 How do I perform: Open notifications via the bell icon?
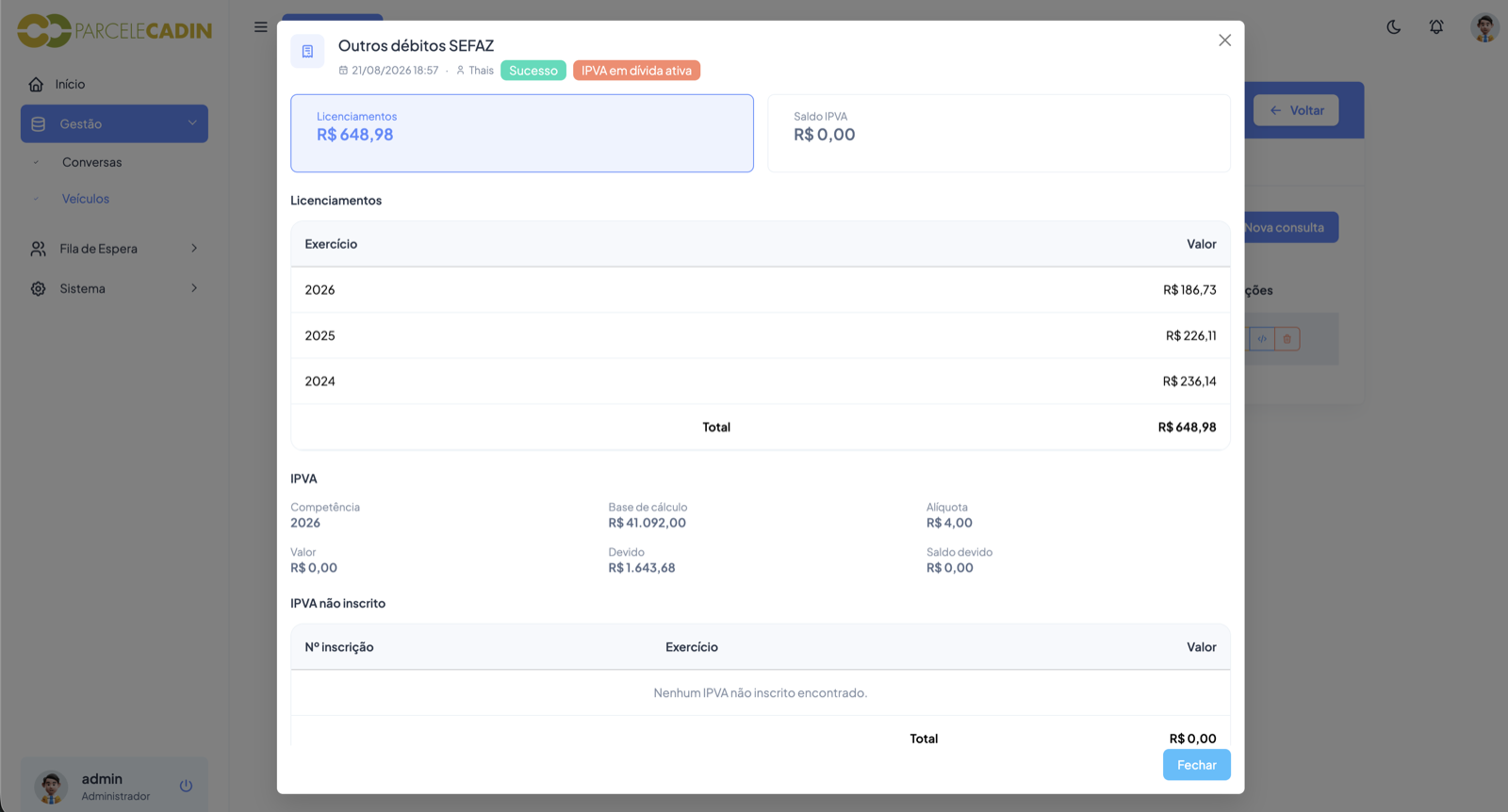coord(1436,27)
